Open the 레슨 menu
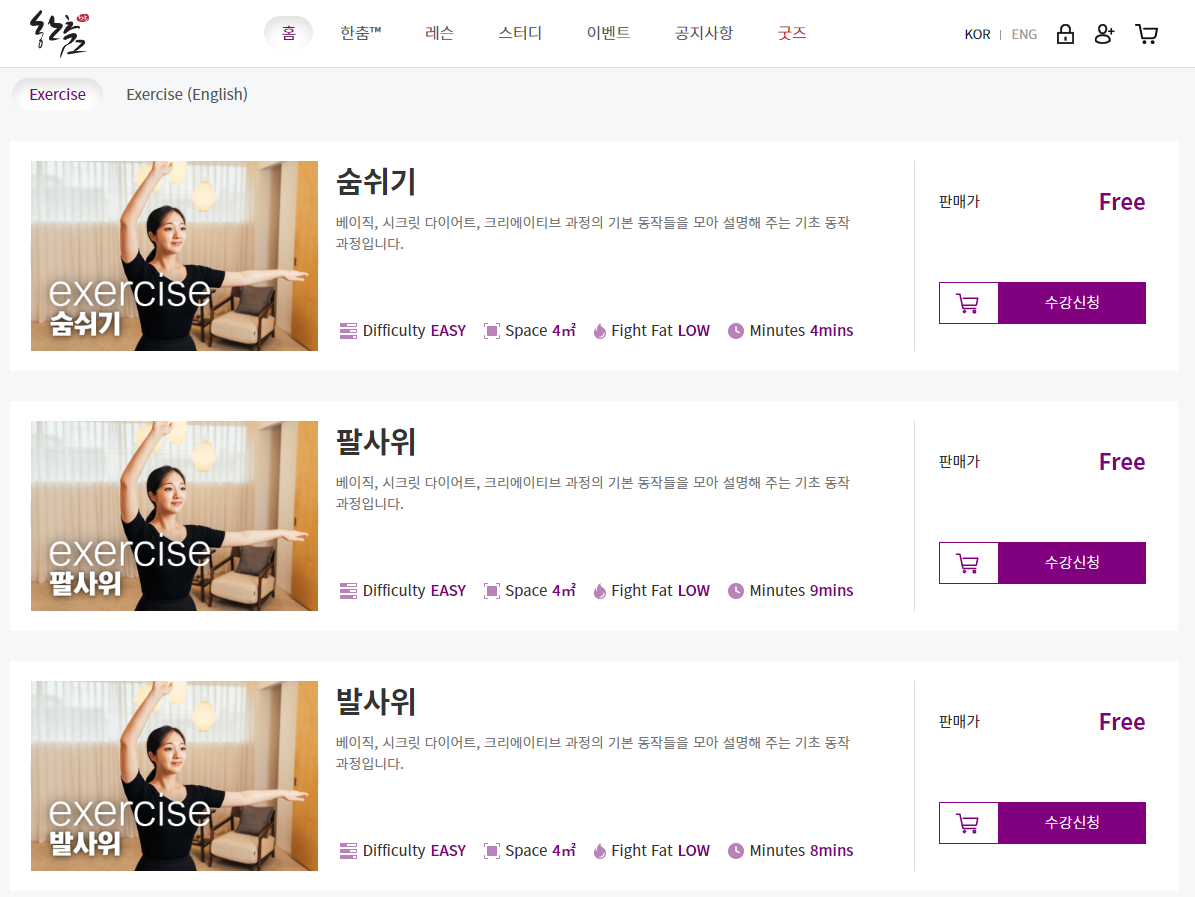Image resolution: width=1195 pixels, height=897 pixels. (439, 33)
